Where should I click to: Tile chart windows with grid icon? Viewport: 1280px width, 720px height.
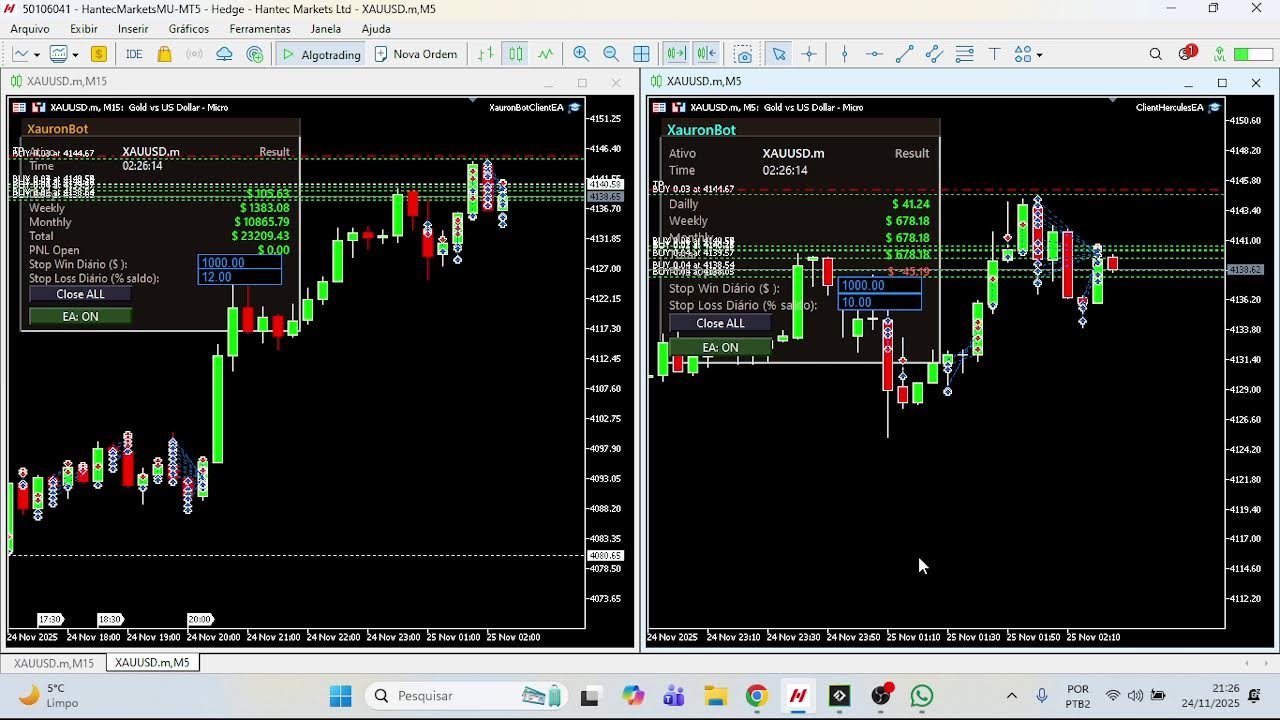click(x=642, y=54)
